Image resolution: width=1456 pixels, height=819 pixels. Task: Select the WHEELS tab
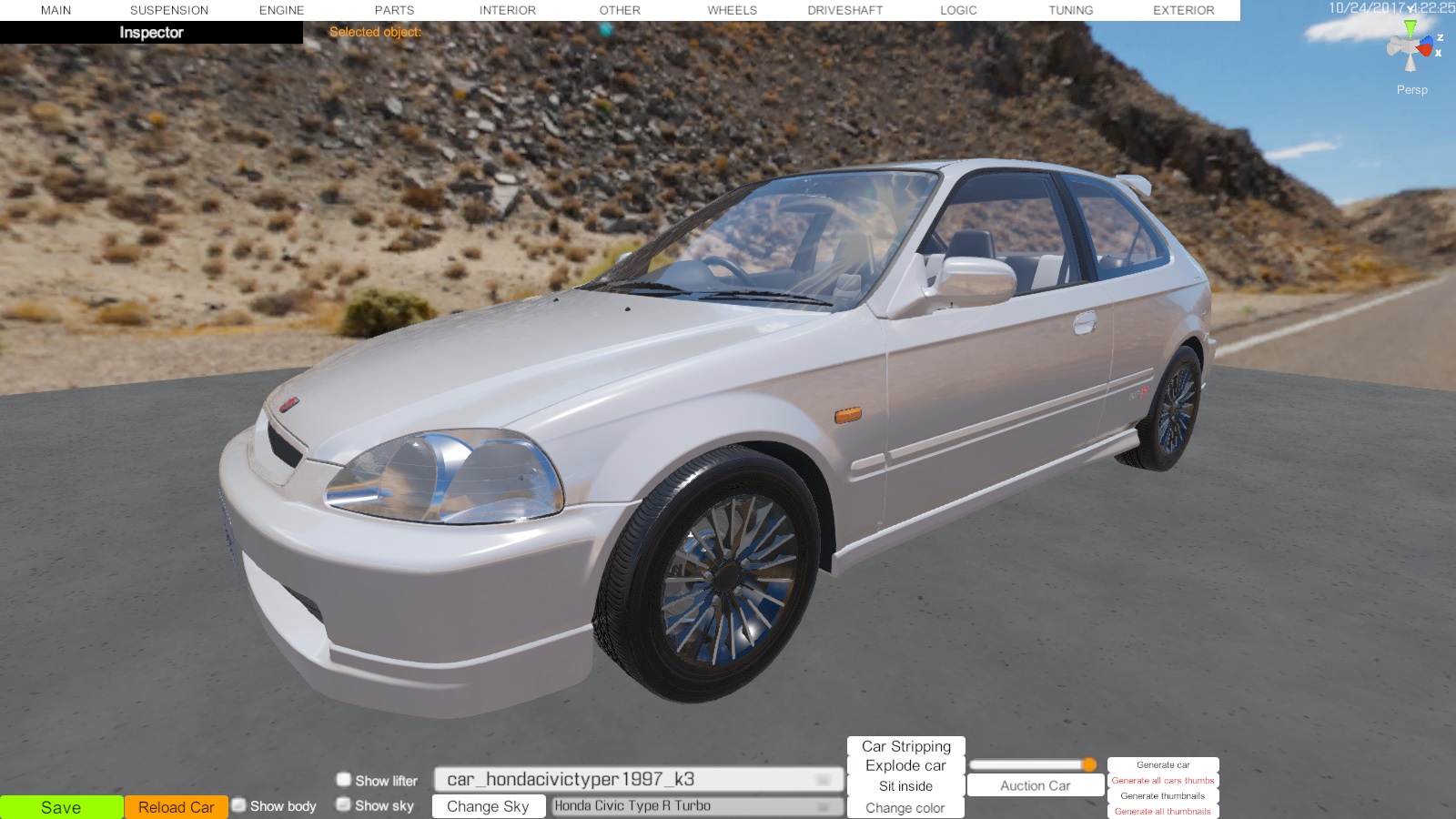[732, 10]
